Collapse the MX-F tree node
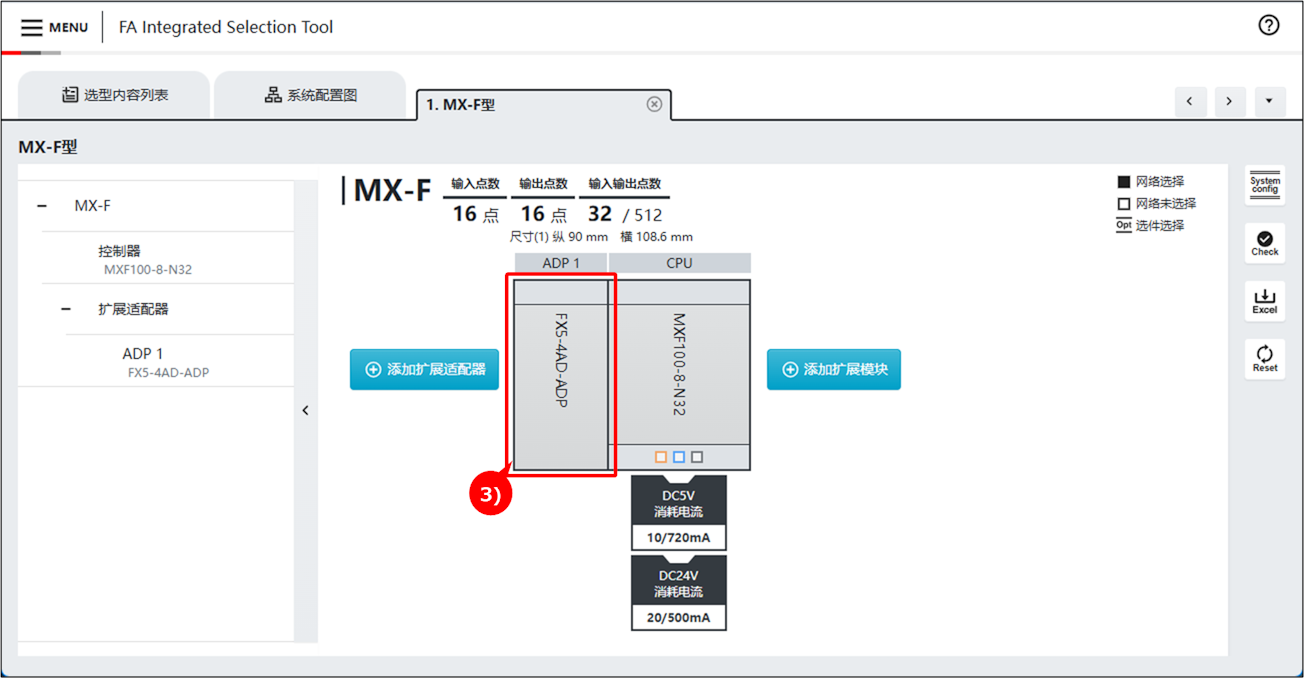Image resolution: width=1304 pixels, height=678 pixels. pos(42,206)
